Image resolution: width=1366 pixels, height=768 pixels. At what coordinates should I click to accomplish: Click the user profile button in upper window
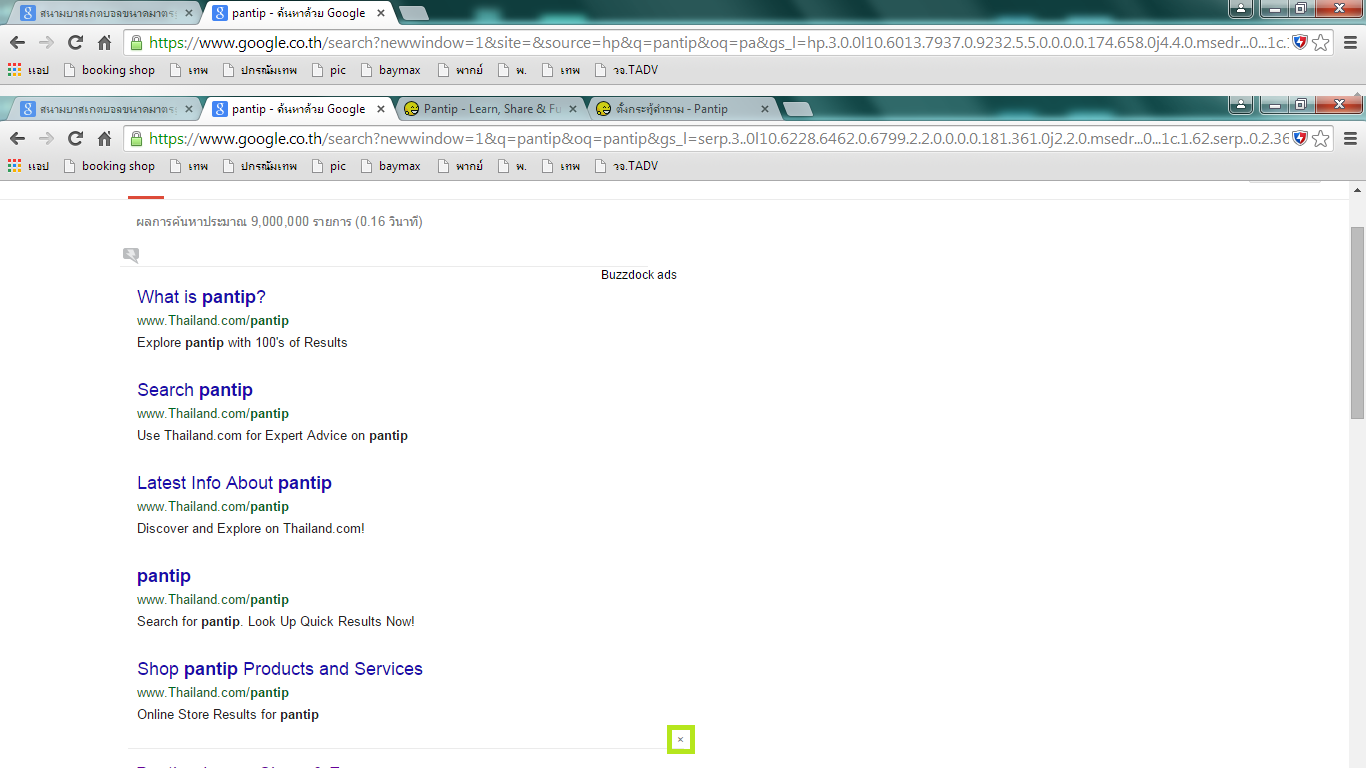1241,8
